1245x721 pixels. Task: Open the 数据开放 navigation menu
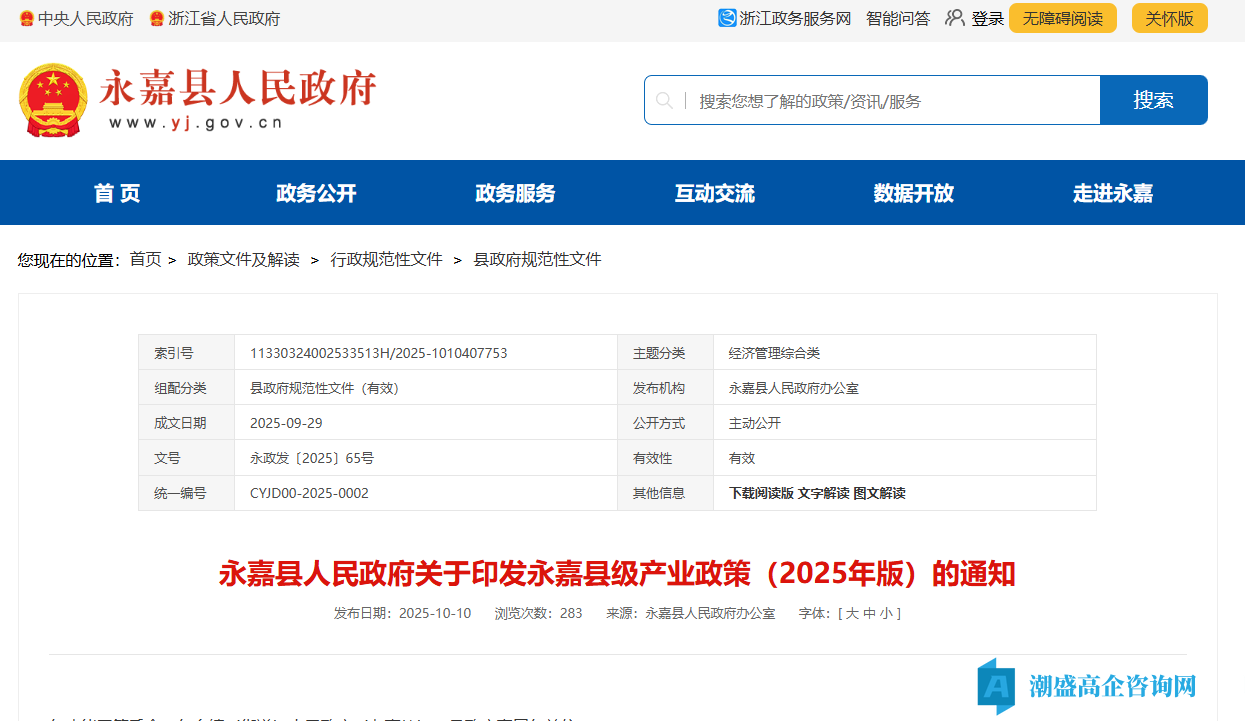pyautogui.click(x=913, y=193)
